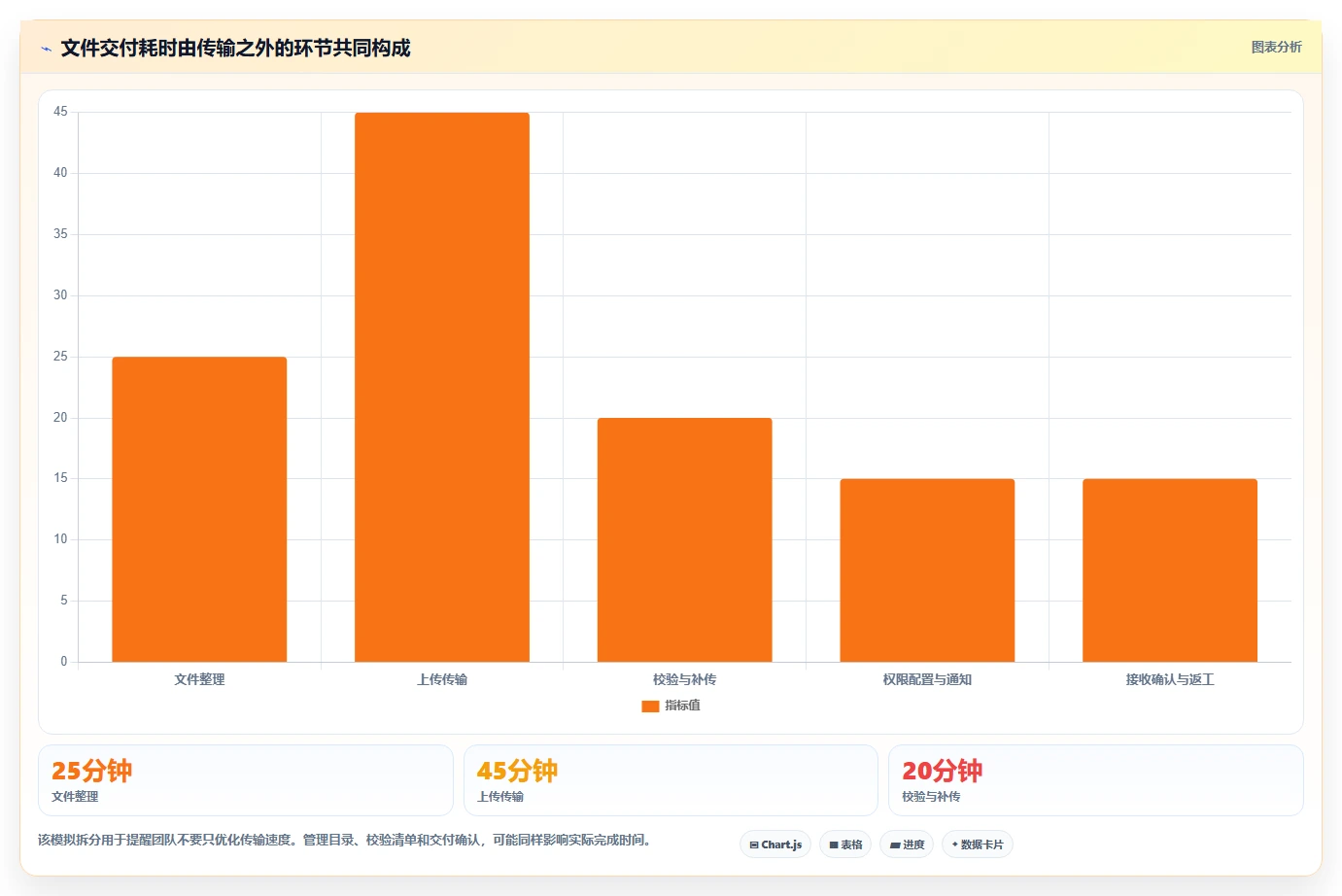This screenshot has height=896, width=1342.
Task: Click the 数据卡片 tag
Action: pyautogui.click(x=978, y=844)
